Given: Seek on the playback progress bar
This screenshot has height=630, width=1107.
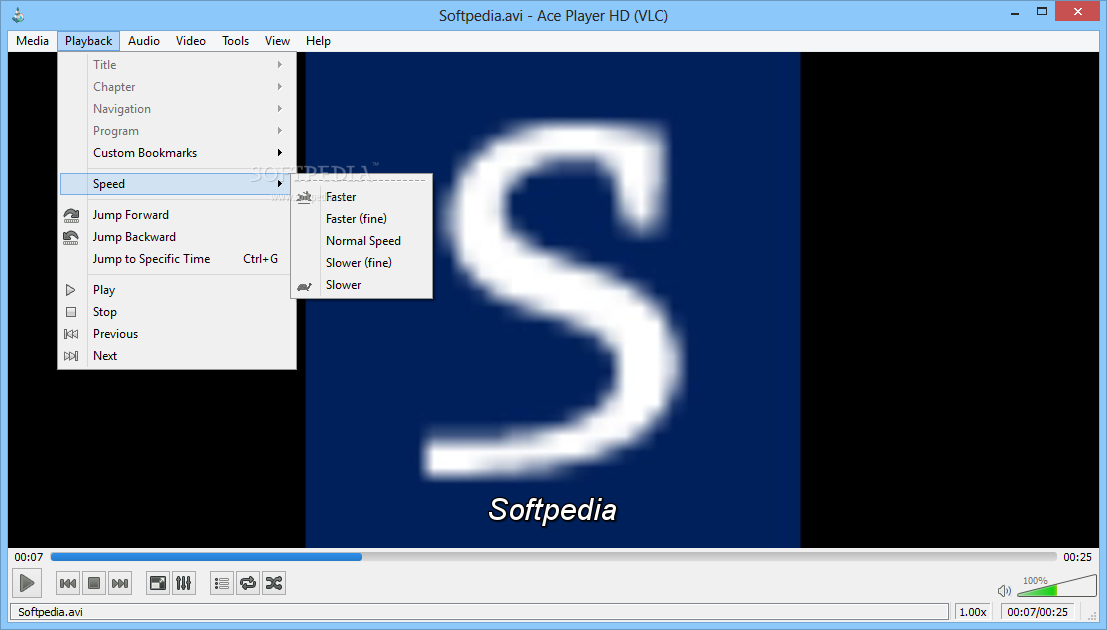Looking at the screenshot, I should [554, 557].
